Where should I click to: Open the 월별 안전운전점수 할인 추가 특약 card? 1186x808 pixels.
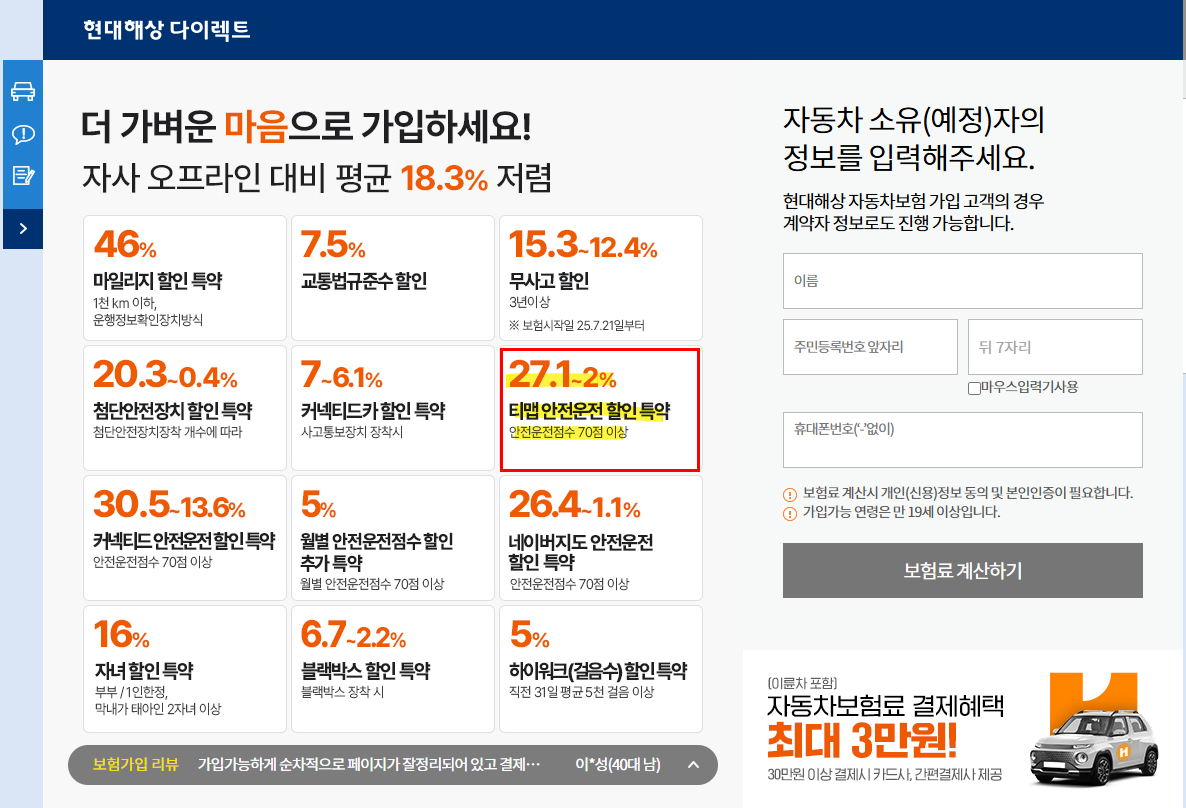393,538
